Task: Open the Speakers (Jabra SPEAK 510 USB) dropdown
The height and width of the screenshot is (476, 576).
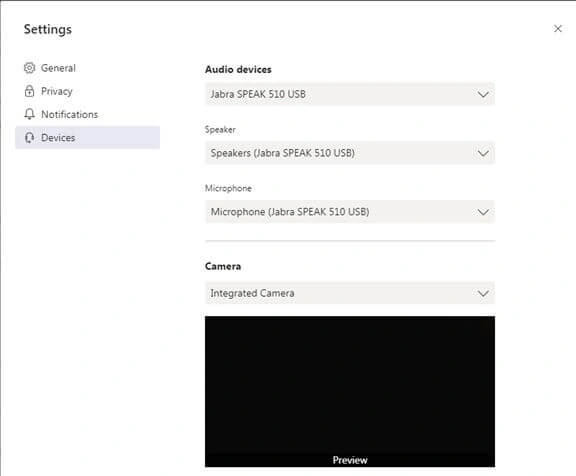Action: pos(350,153)
